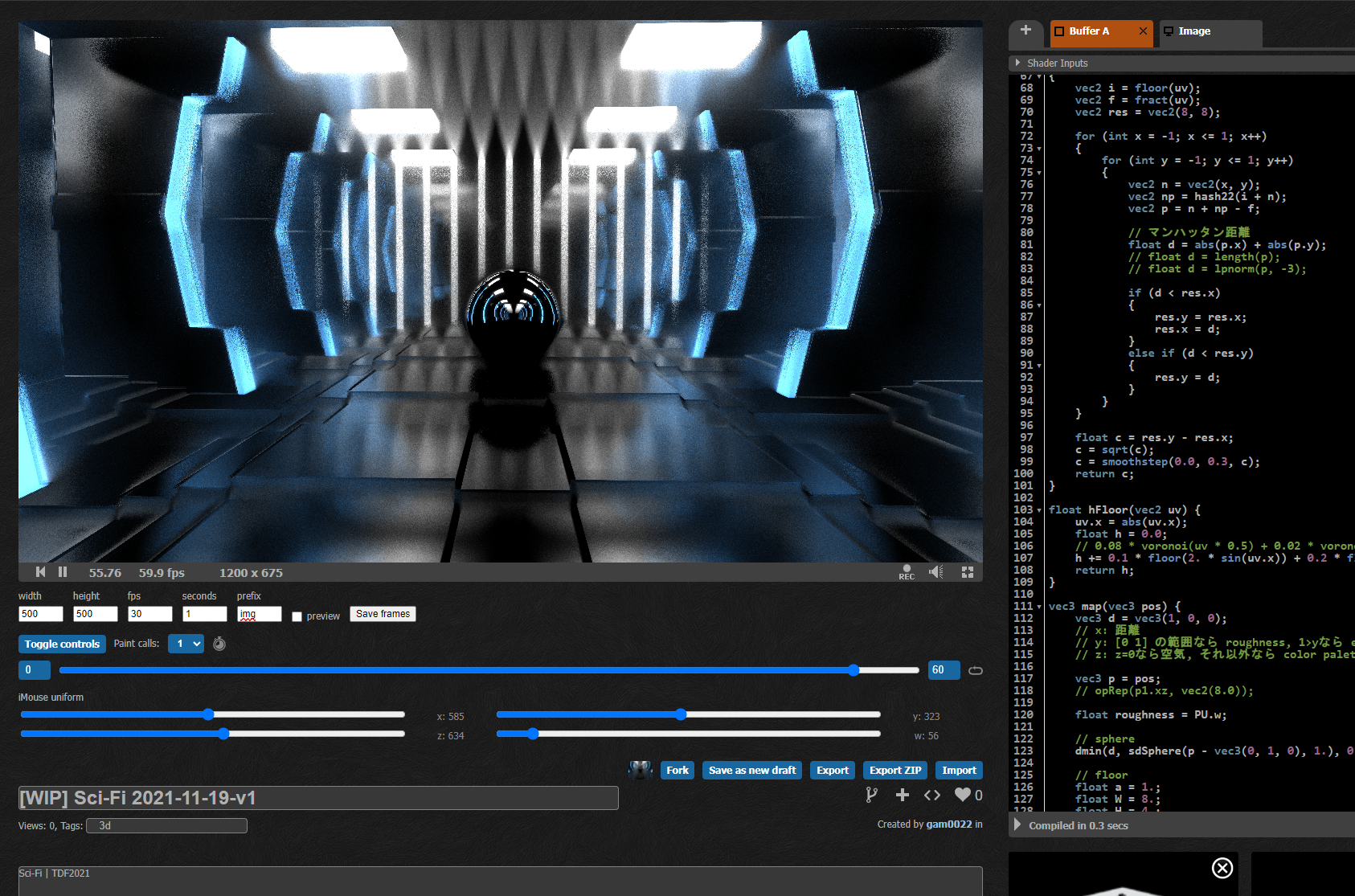
Task: Open the Paint calls dropdown
Action: click(186, 644)
